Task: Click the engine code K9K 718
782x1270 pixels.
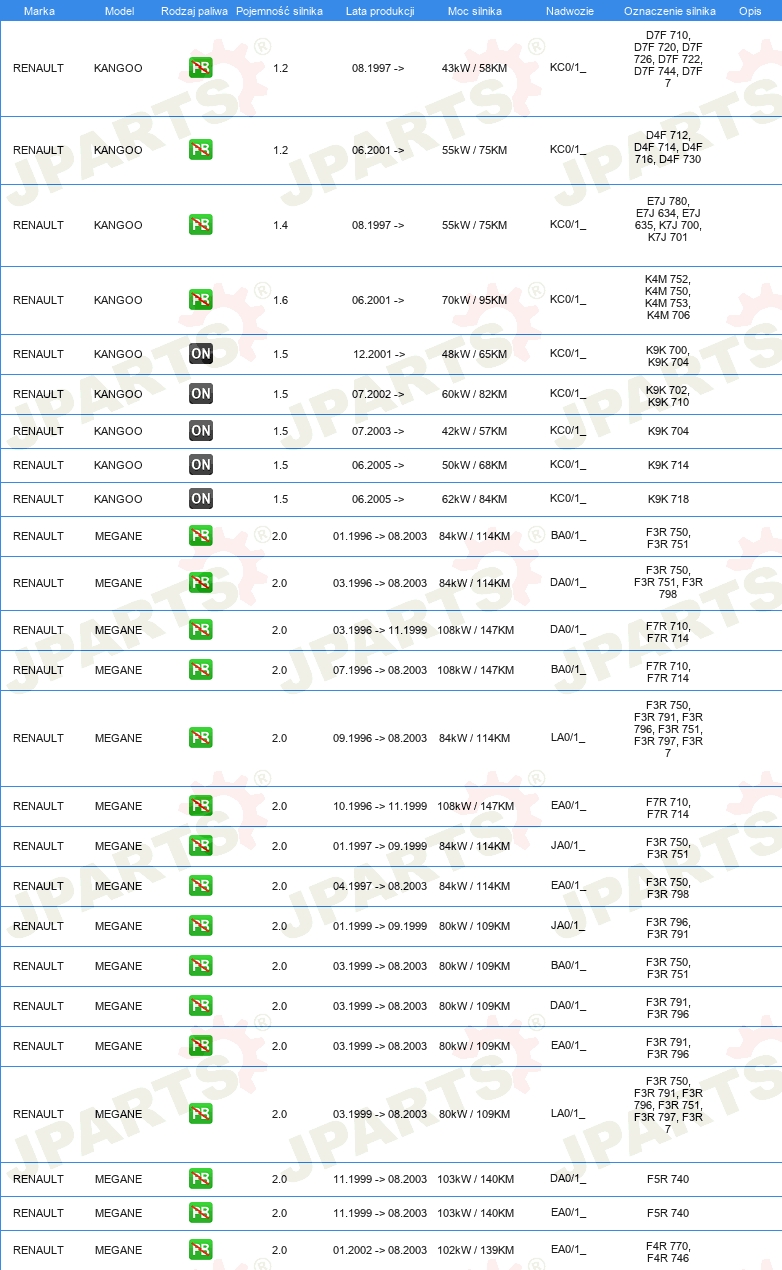Action: click(x=668, y=499)
